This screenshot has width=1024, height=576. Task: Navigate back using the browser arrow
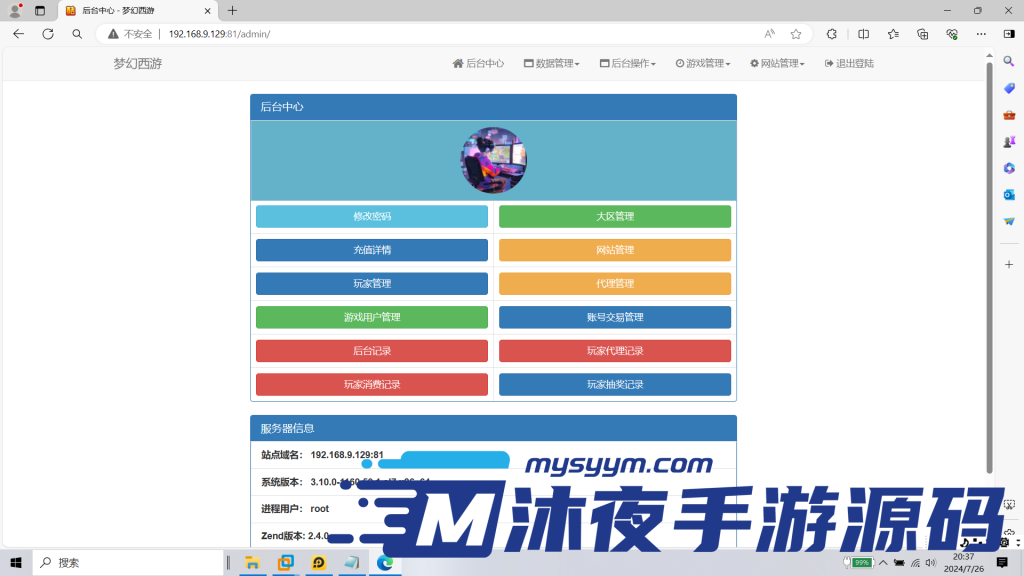(19, 33)
